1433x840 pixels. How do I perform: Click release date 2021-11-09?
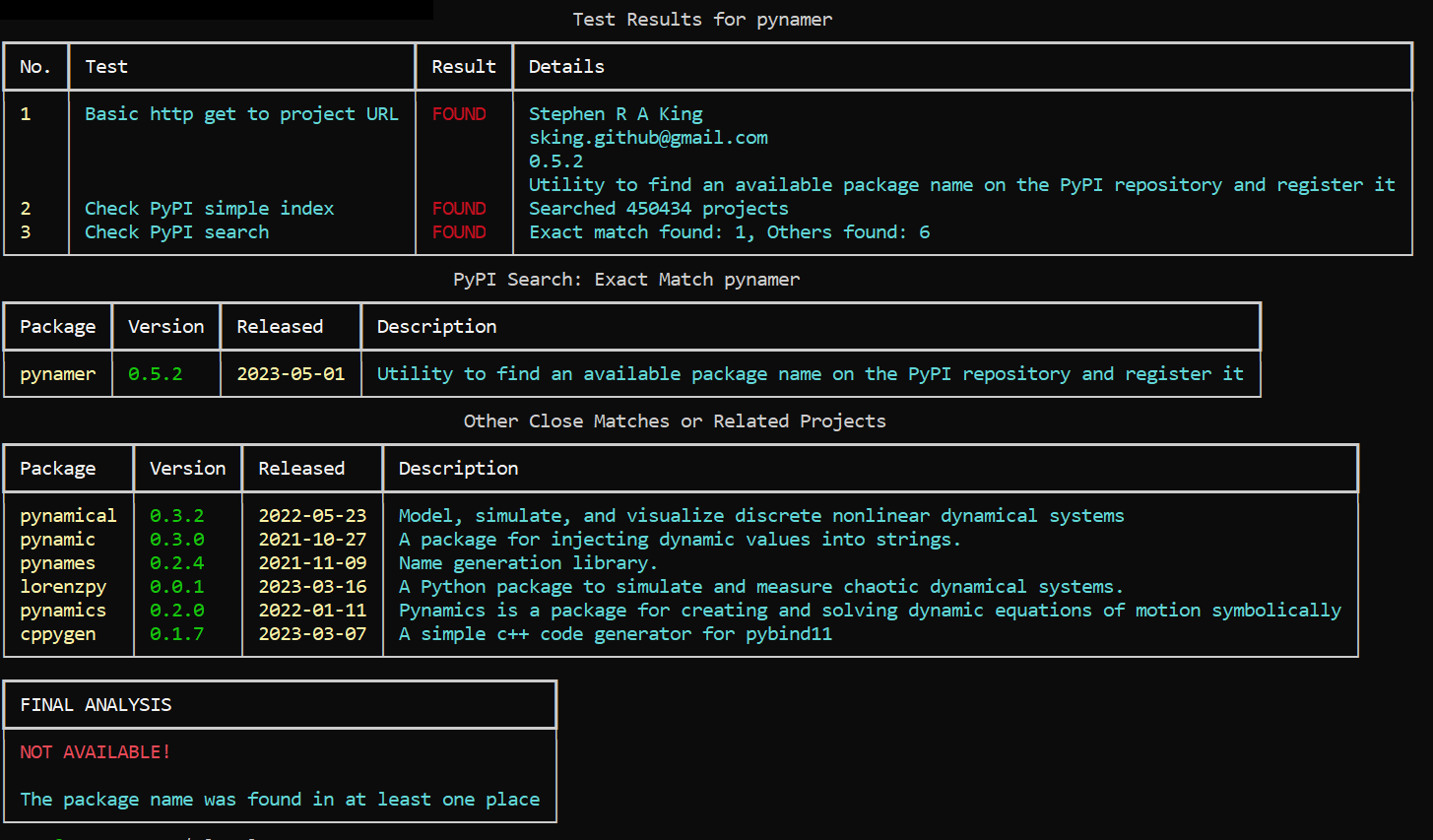[312, 563]
